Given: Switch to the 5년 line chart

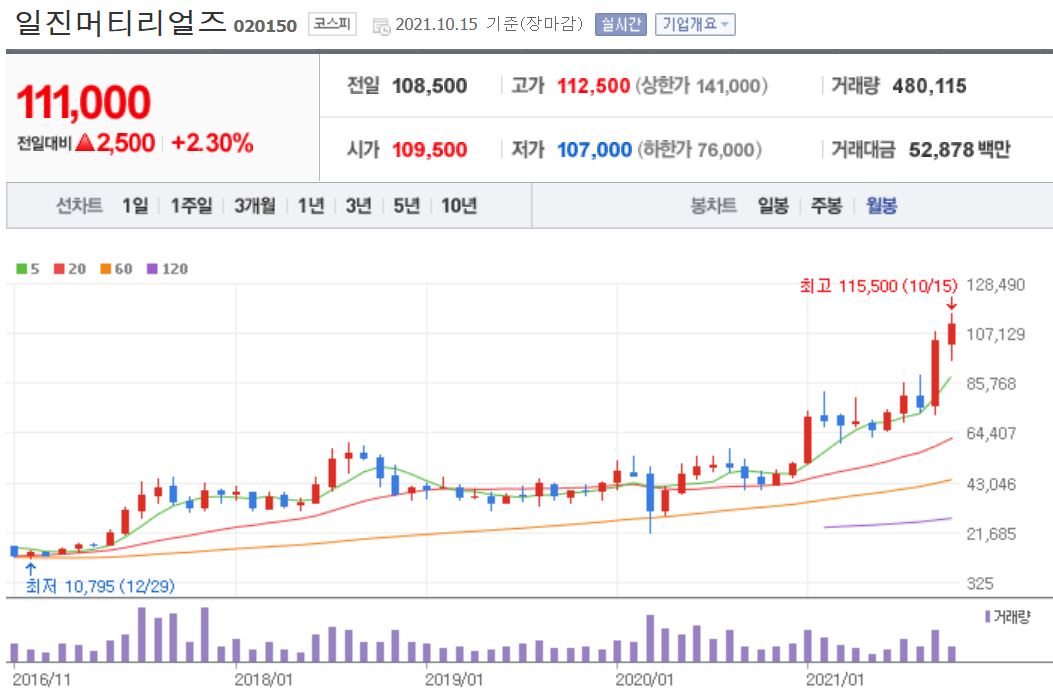Looking at the screenshot, I should (x=406, y=205).
